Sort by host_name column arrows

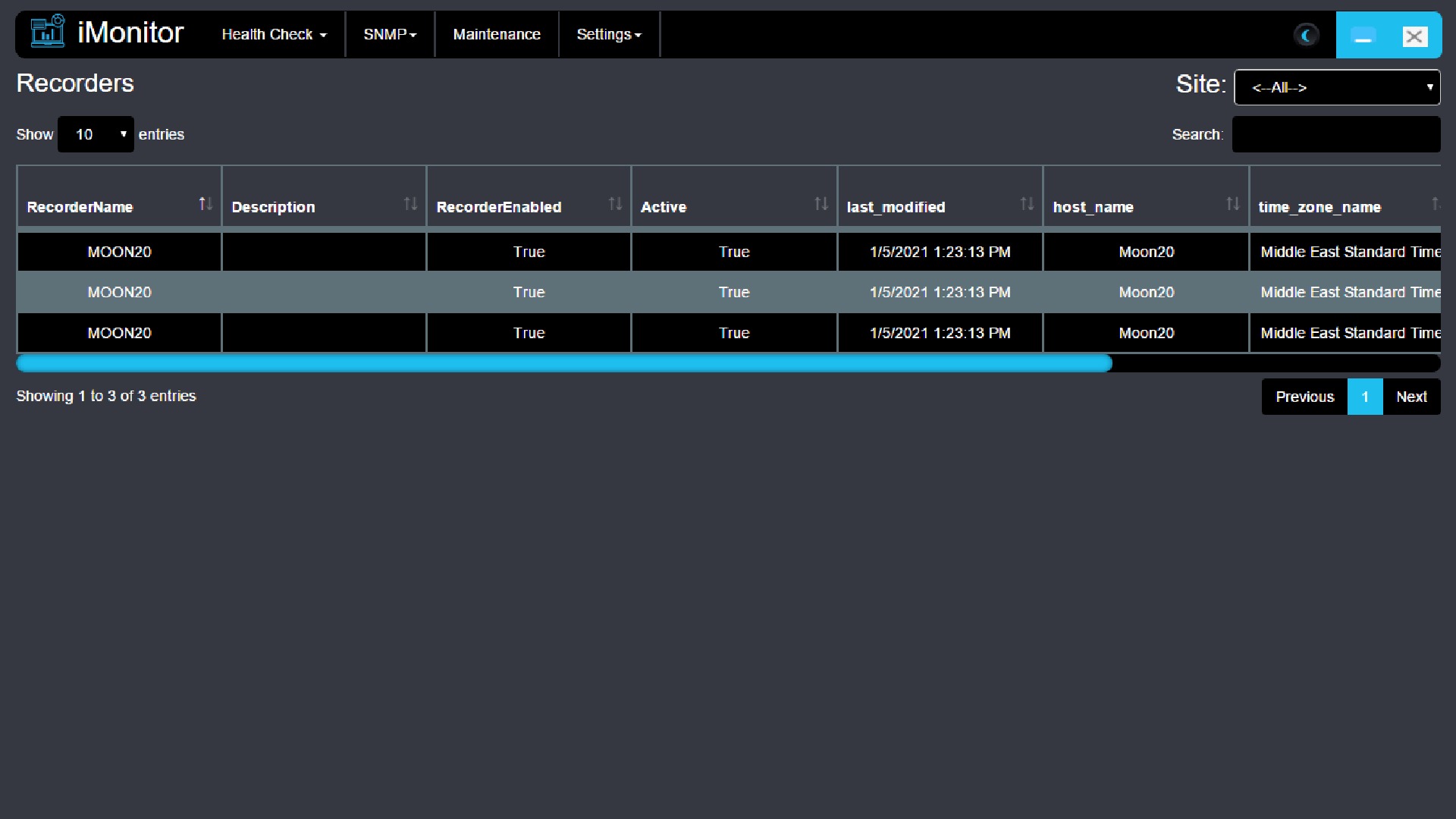pos(1232,204)
